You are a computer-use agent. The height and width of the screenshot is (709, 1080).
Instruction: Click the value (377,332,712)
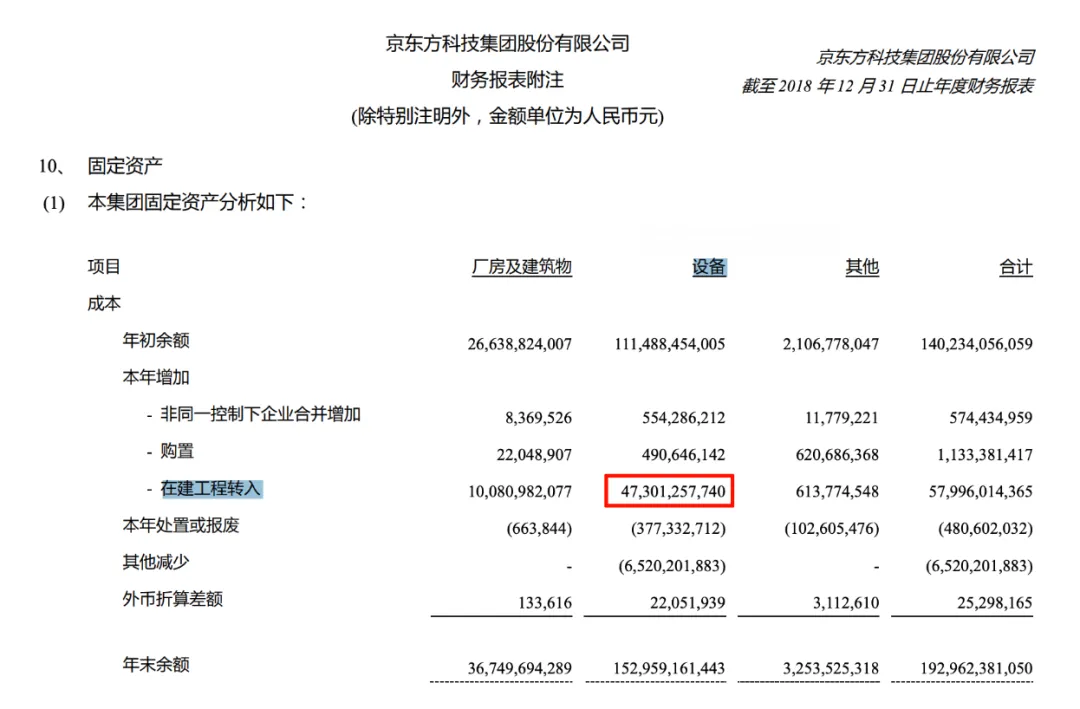(x=678, y=528)
